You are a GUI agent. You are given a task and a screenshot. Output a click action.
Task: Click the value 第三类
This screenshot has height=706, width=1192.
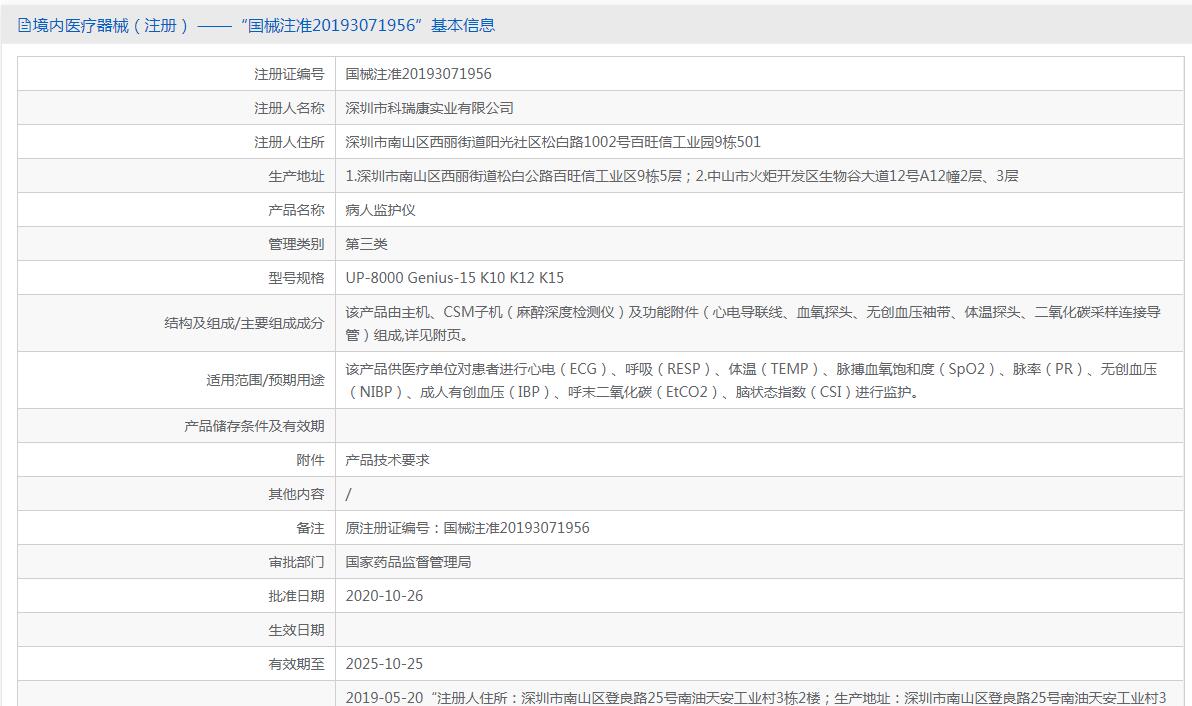pos(366,244)
